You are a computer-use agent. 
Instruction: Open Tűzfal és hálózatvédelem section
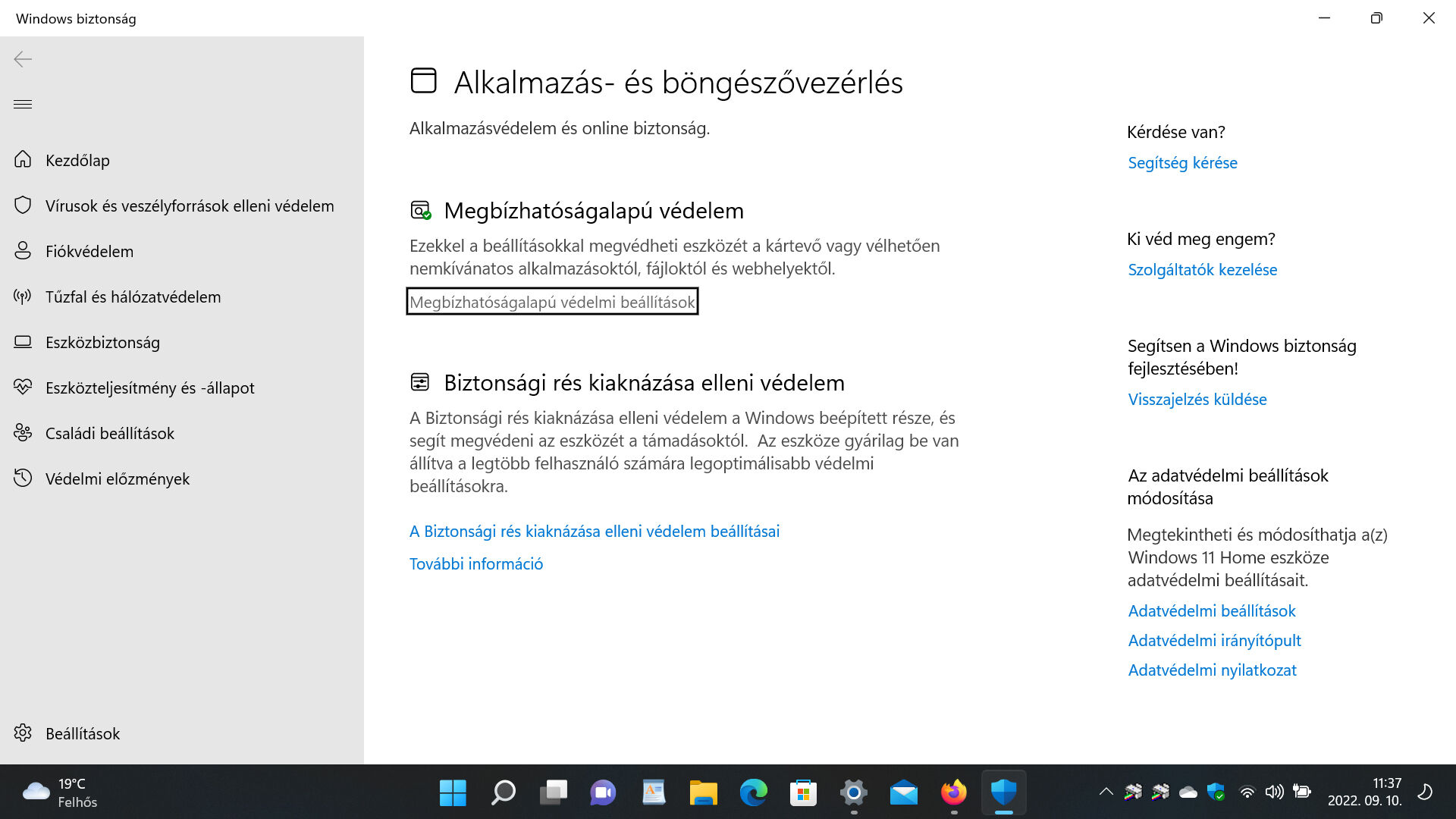click(x=133, y=297)
